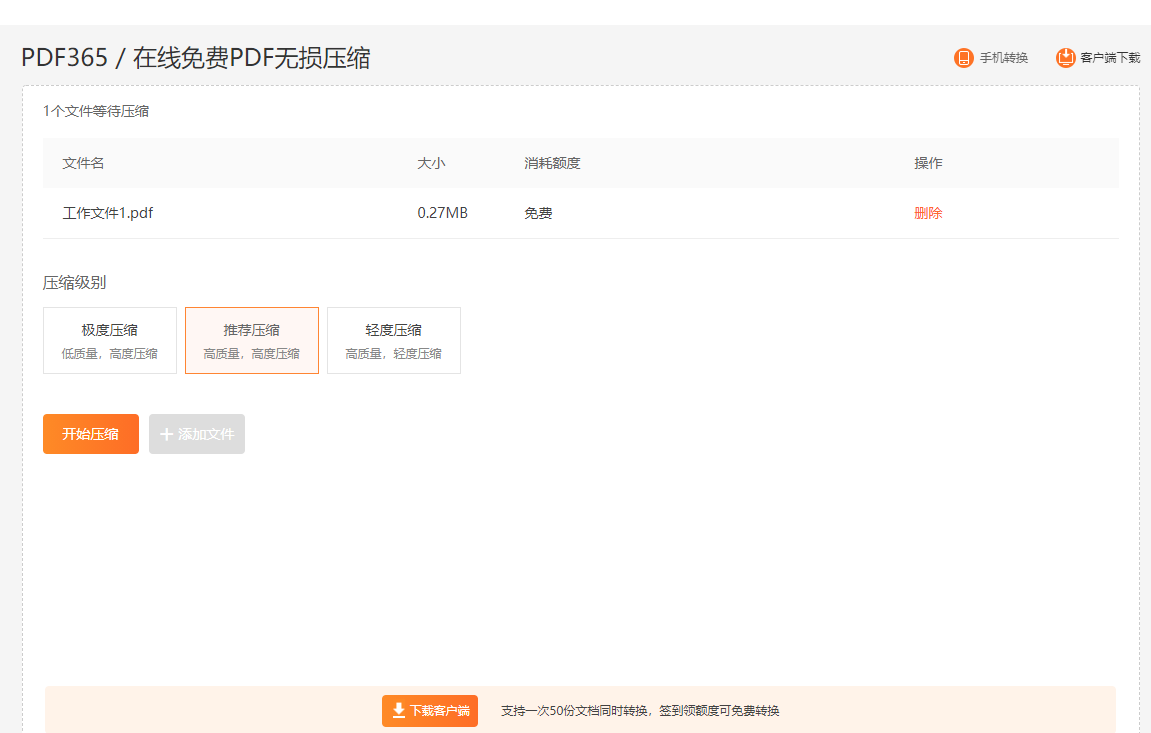Click the plus icon on 添加文件
Screen dimensions: 1151x733
166,434
